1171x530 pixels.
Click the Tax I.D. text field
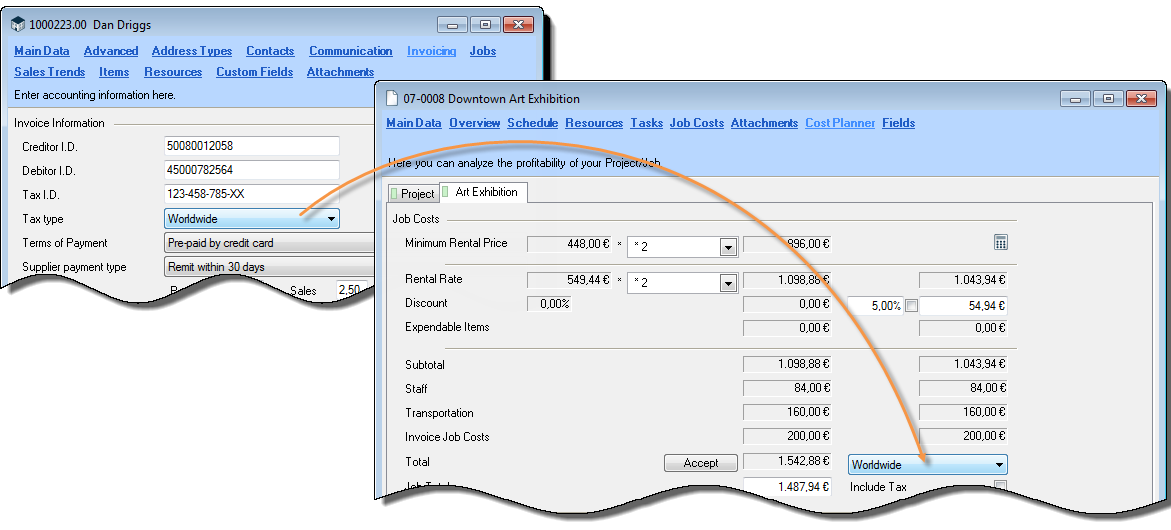(252, 194)
